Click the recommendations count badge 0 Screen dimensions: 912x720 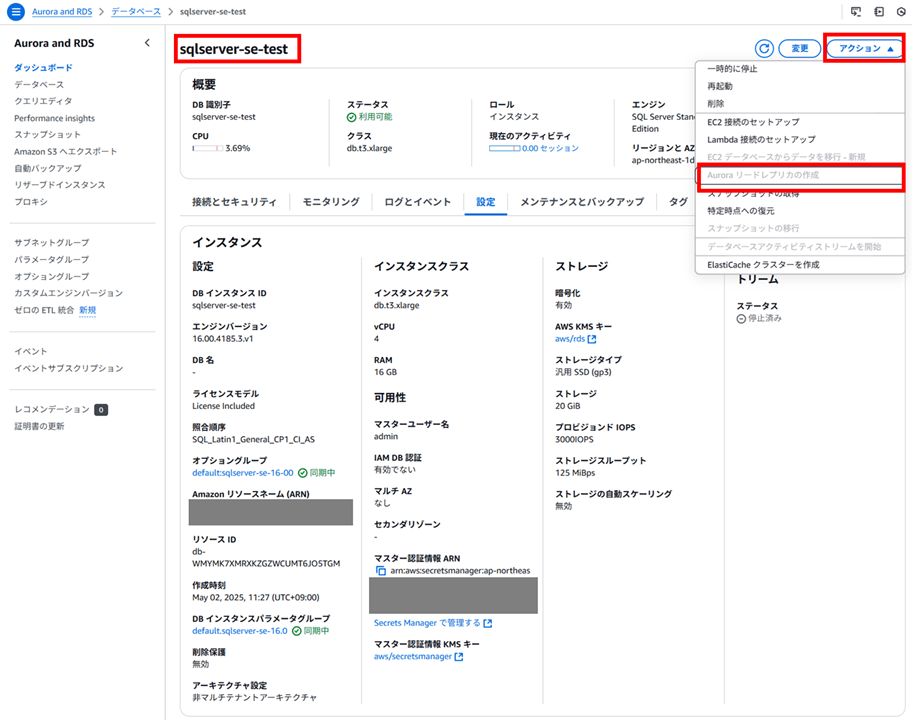101,409
